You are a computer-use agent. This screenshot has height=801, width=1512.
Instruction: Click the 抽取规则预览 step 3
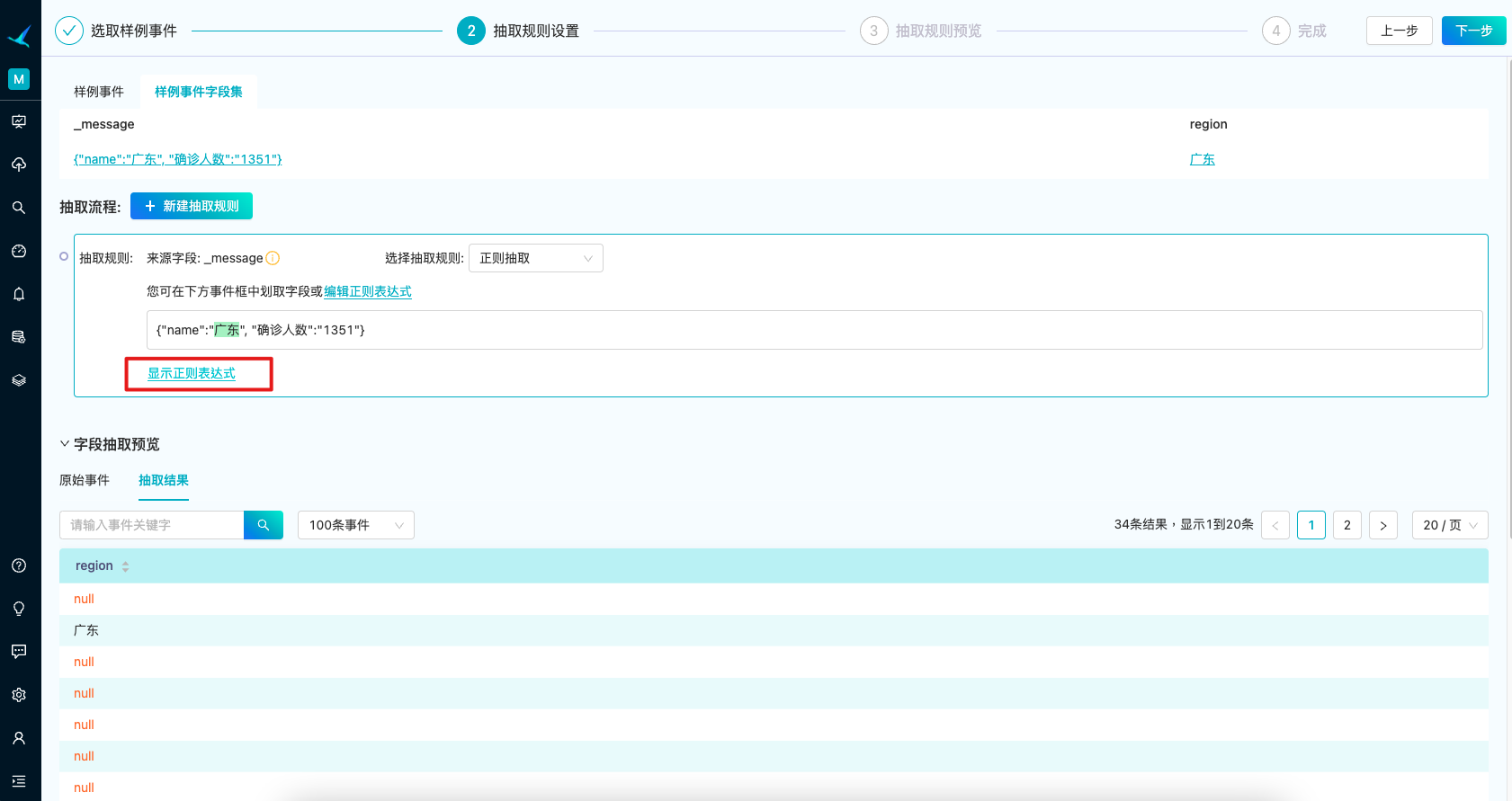pyautogui.click(x=921, y=31)
